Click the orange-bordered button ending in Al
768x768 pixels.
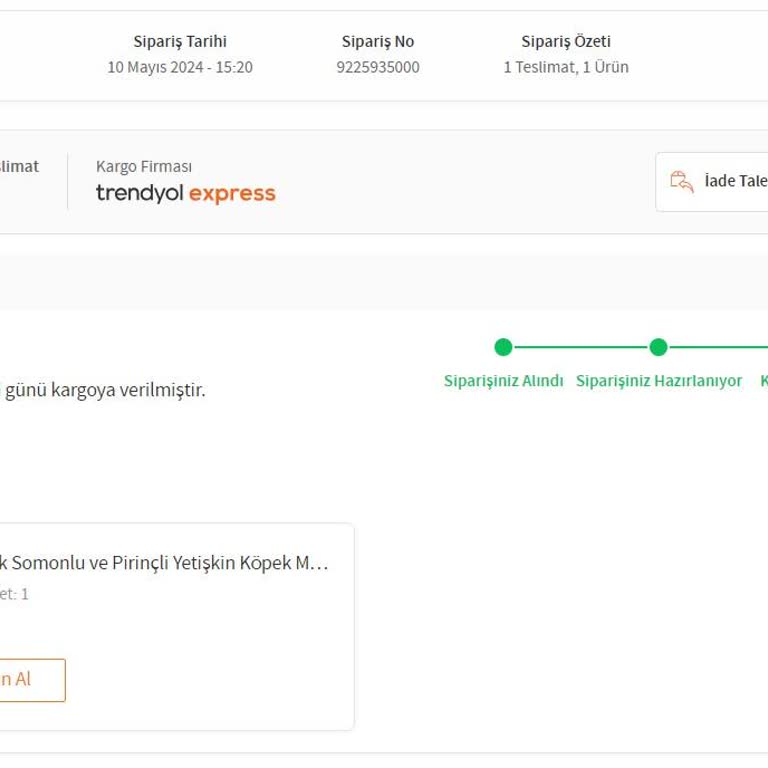point(32,680)
